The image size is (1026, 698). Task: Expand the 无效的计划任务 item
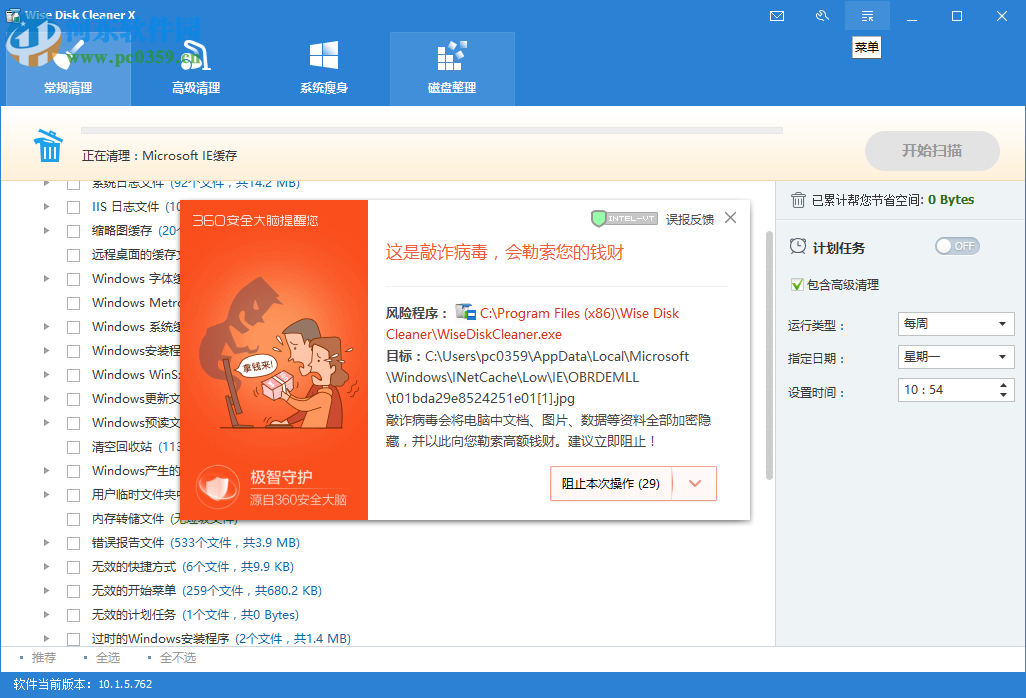[x=46, y=614]
